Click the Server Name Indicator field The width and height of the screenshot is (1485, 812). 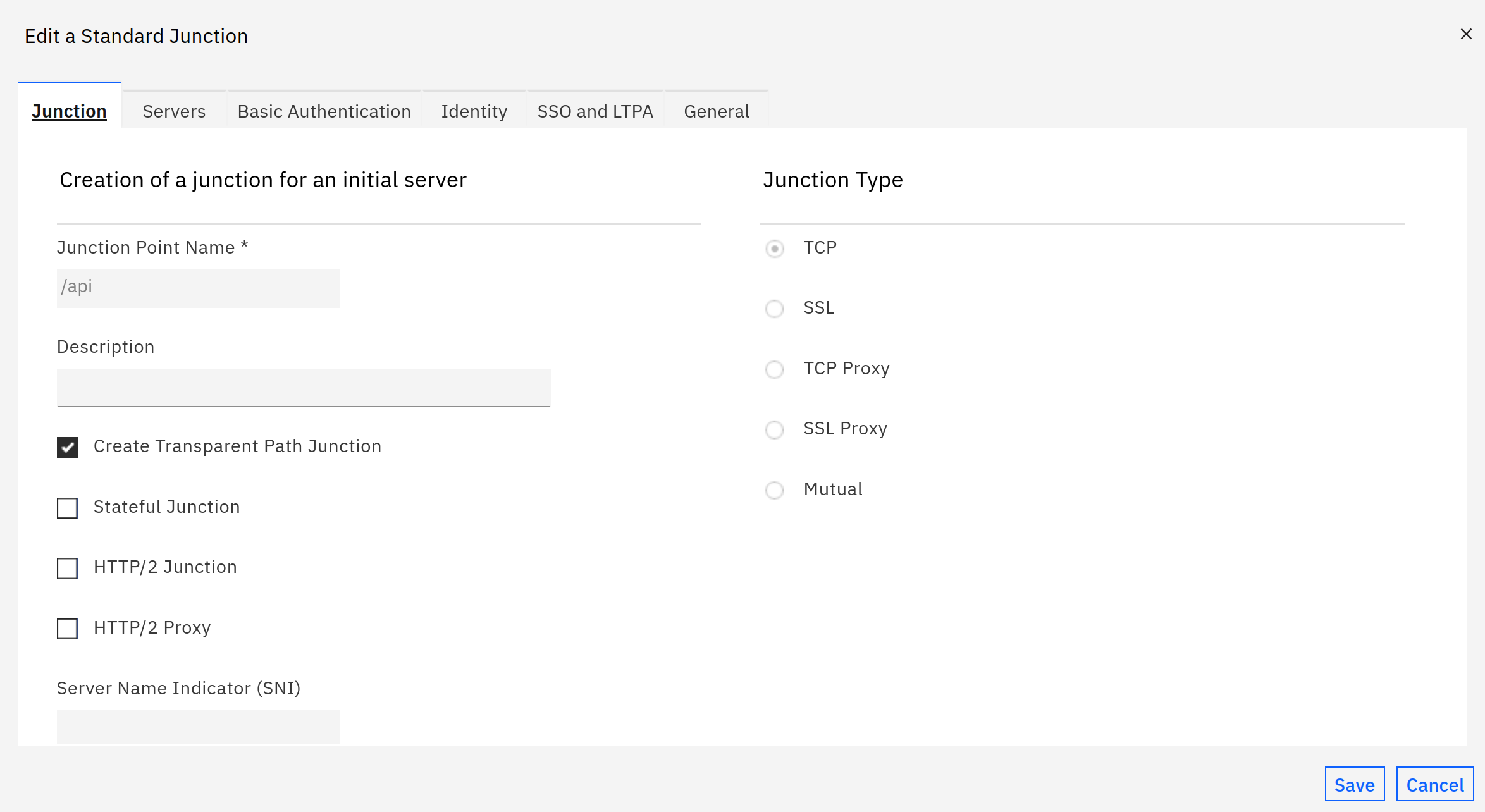click(199, 727)
